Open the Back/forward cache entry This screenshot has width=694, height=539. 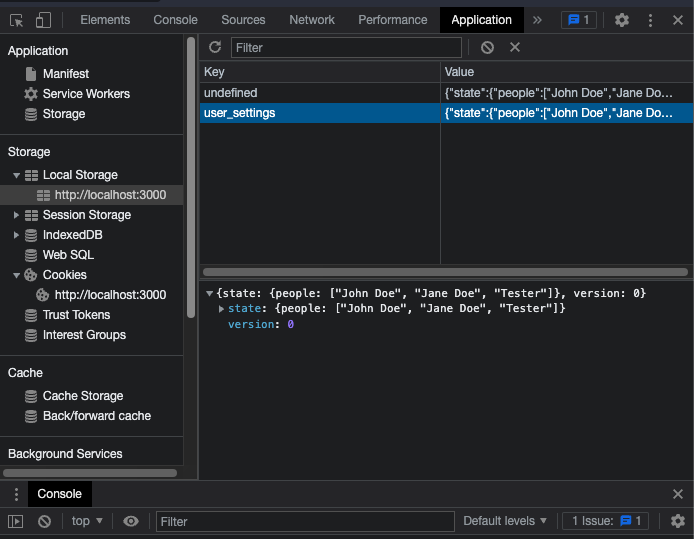96,416
